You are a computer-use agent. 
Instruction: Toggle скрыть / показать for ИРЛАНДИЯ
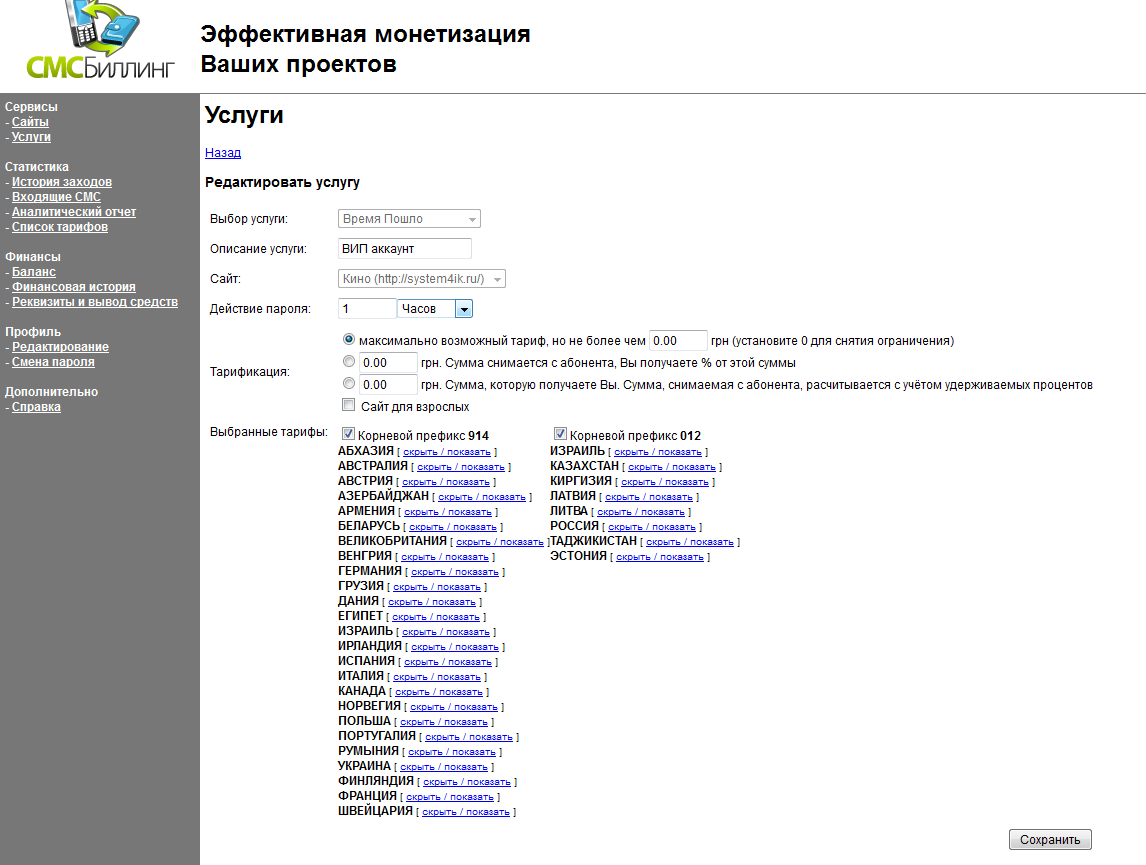[455, 647]
